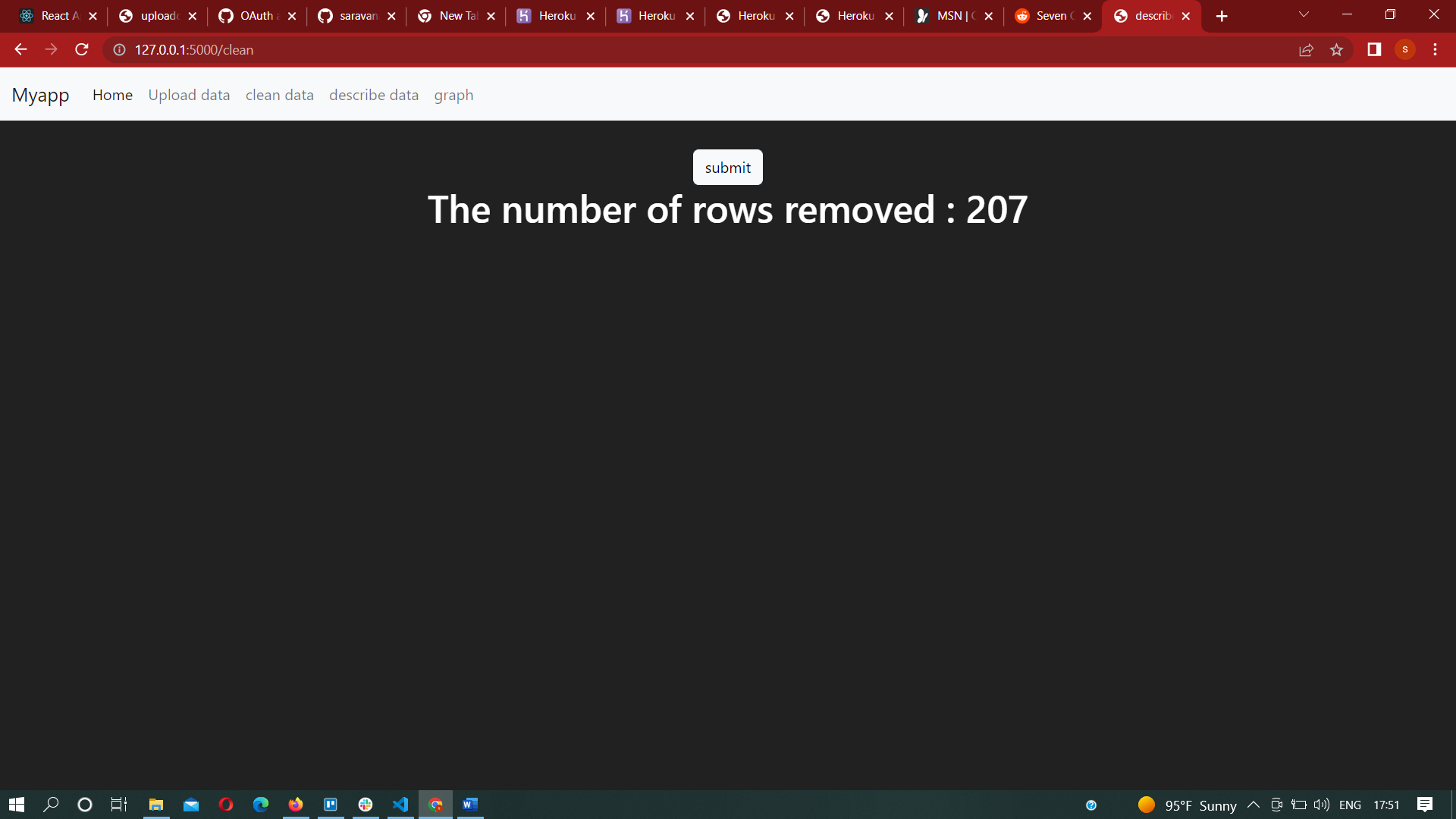Screen dimensions: 1456x819
Task: Switch to the Seven Reddit tab
Action: [x=1050, y=15]
